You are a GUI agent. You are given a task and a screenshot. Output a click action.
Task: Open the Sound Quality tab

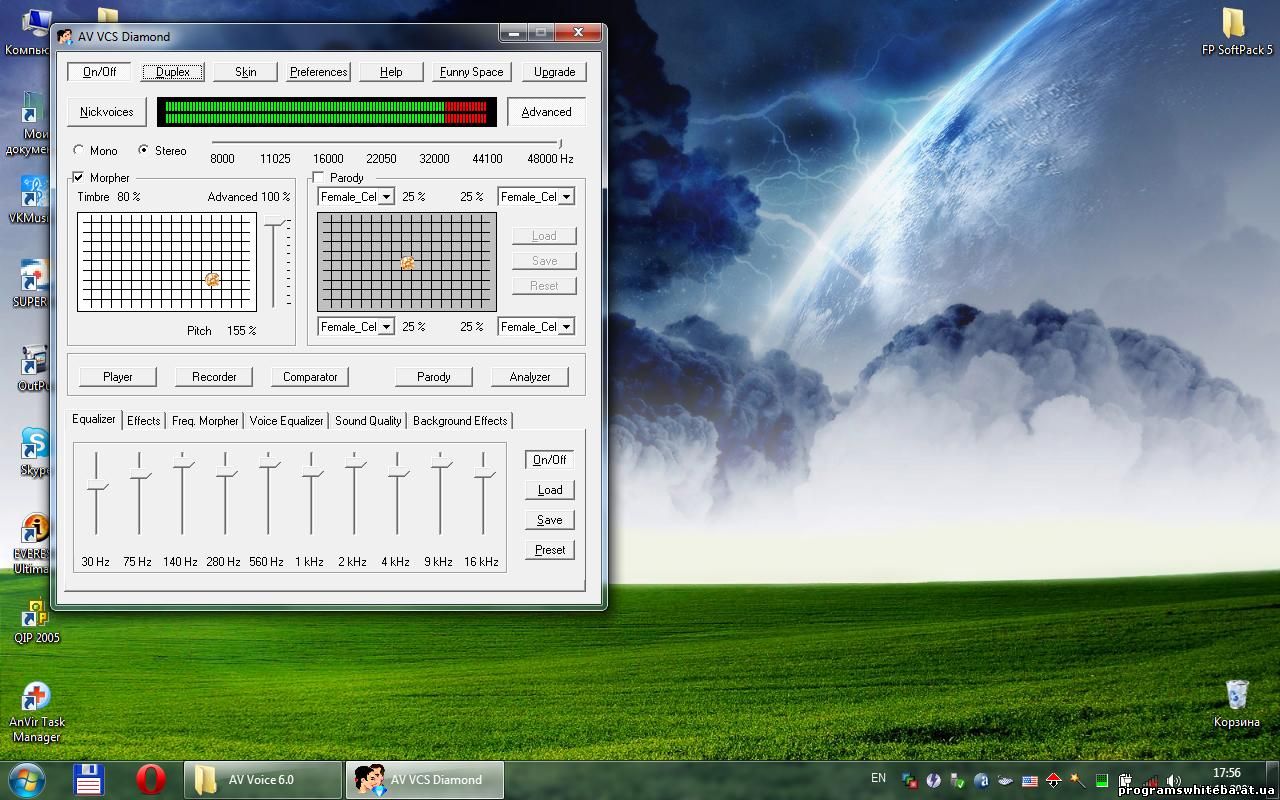(x=368, y=421)
